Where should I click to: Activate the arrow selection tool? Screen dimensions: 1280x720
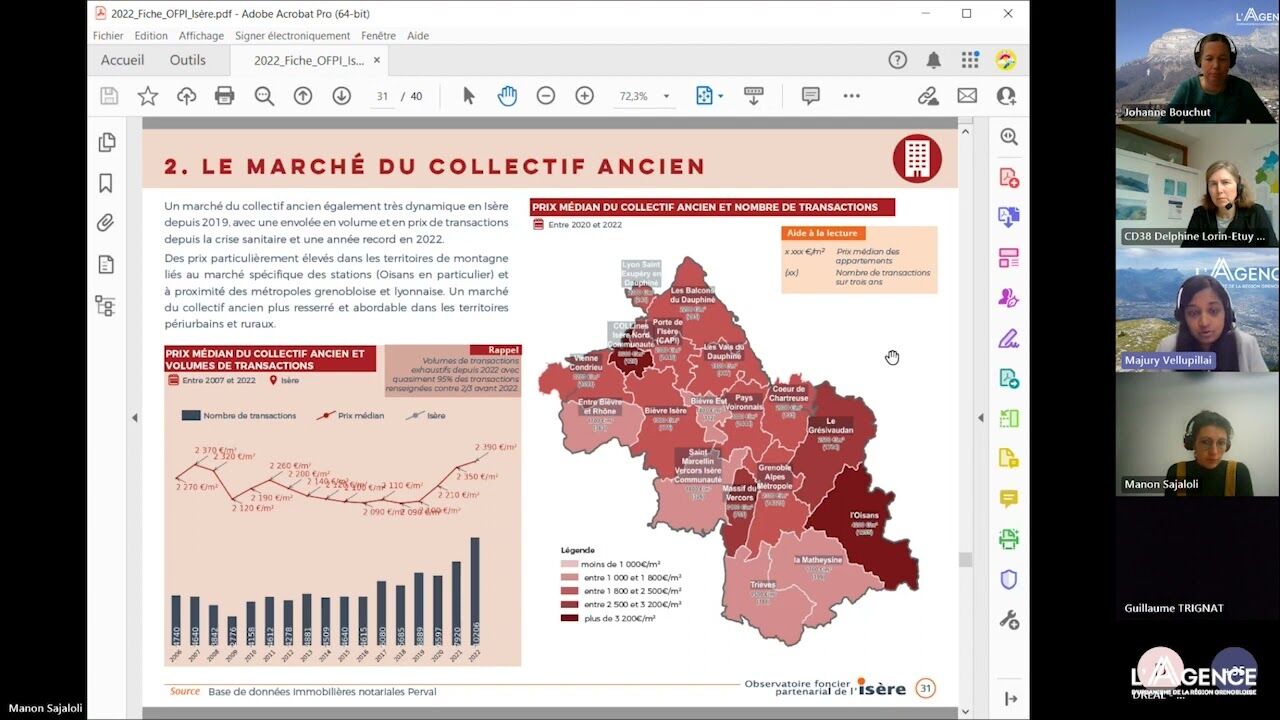[x=469, y=96]
